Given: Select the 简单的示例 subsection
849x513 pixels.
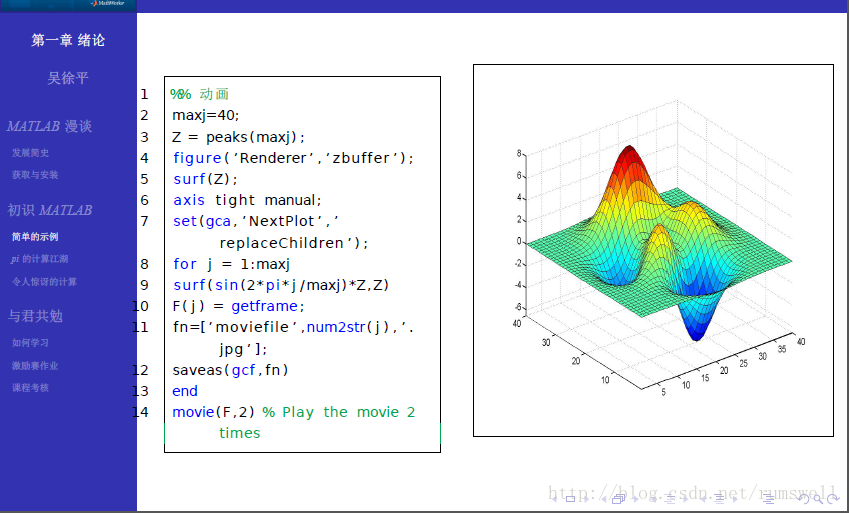Looking at the screenshot, I should [x=35, y=237].
